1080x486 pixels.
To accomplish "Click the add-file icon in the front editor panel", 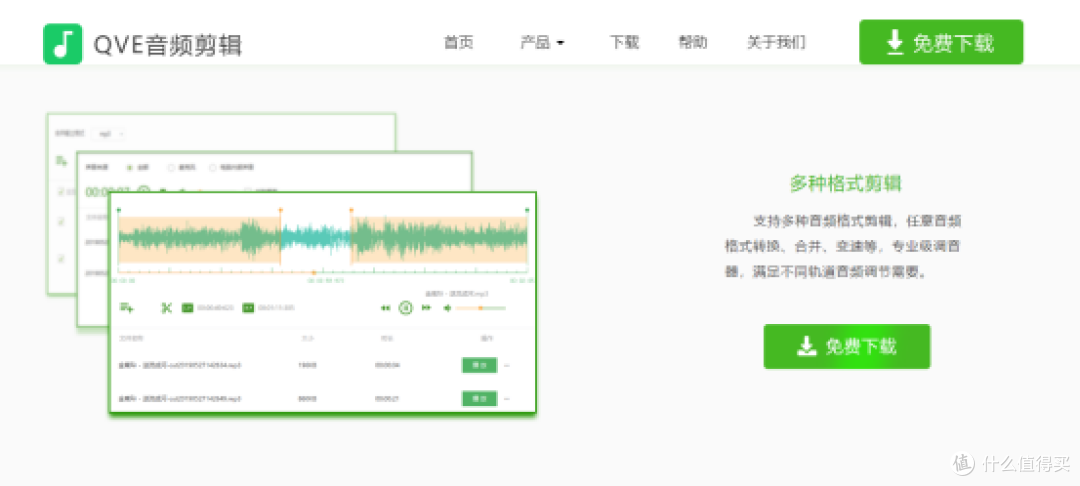I will click(x=127, y=308).
